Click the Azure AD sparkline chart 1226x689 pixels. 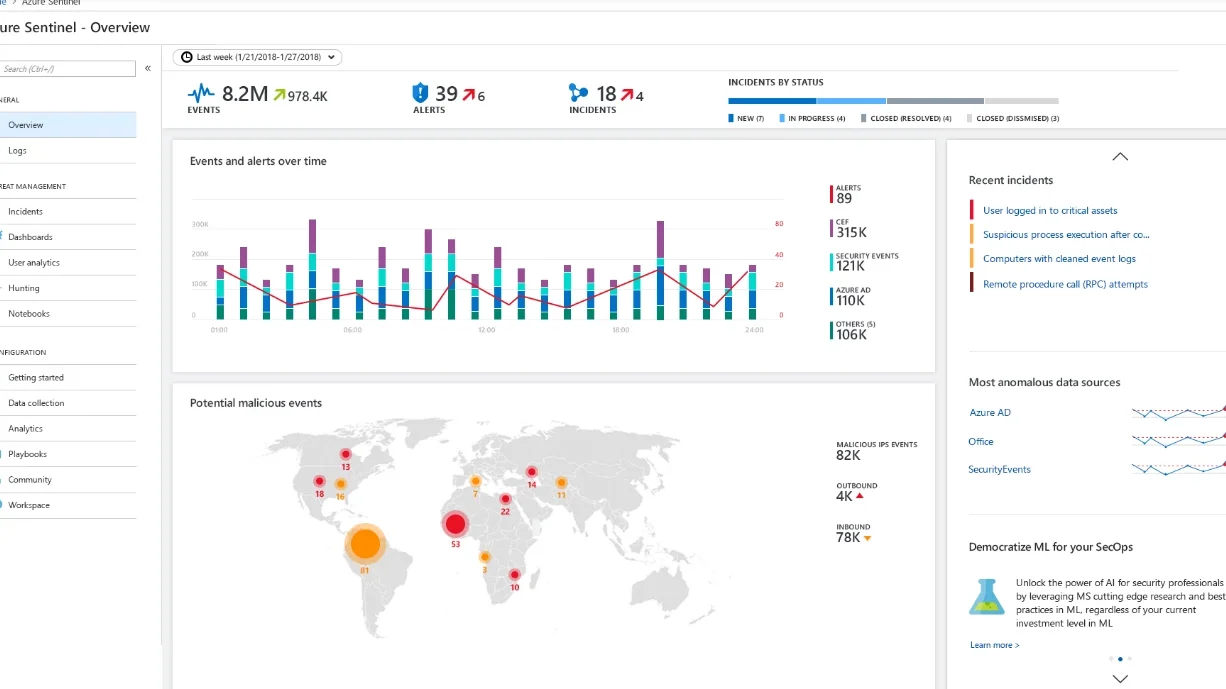click(x=1178, y=412)
